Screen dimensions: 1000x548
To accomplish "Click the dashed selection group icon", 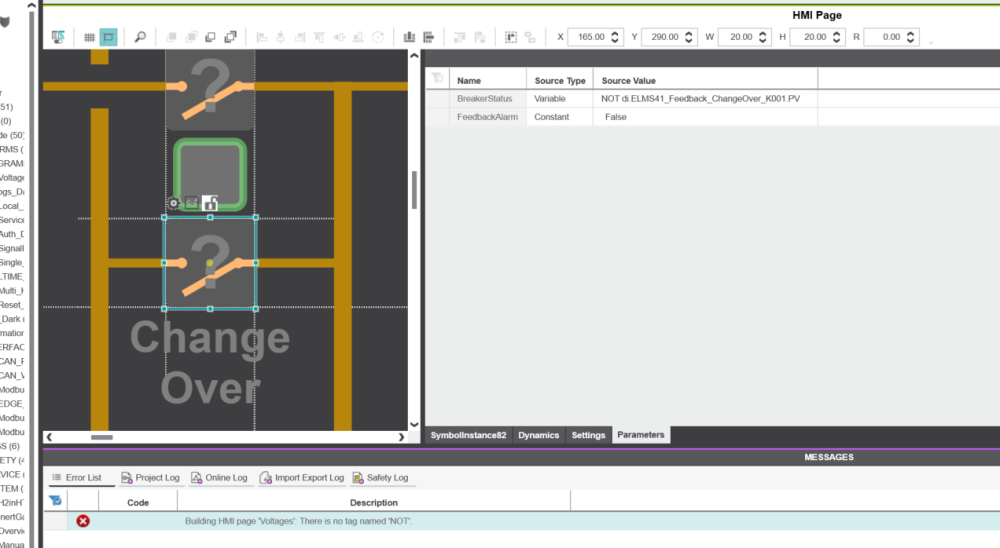I will pos(510,37).
